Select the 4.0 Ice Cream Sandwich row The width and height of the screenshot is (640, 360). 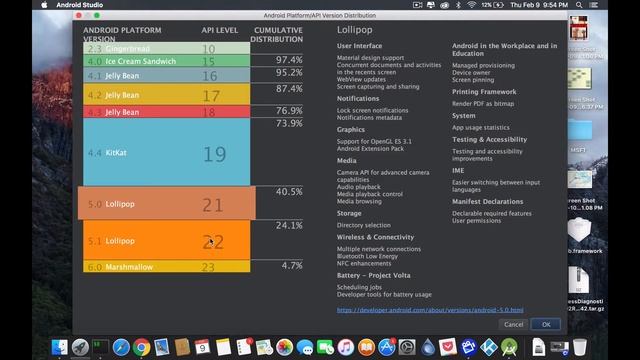[x=167, y=61]
